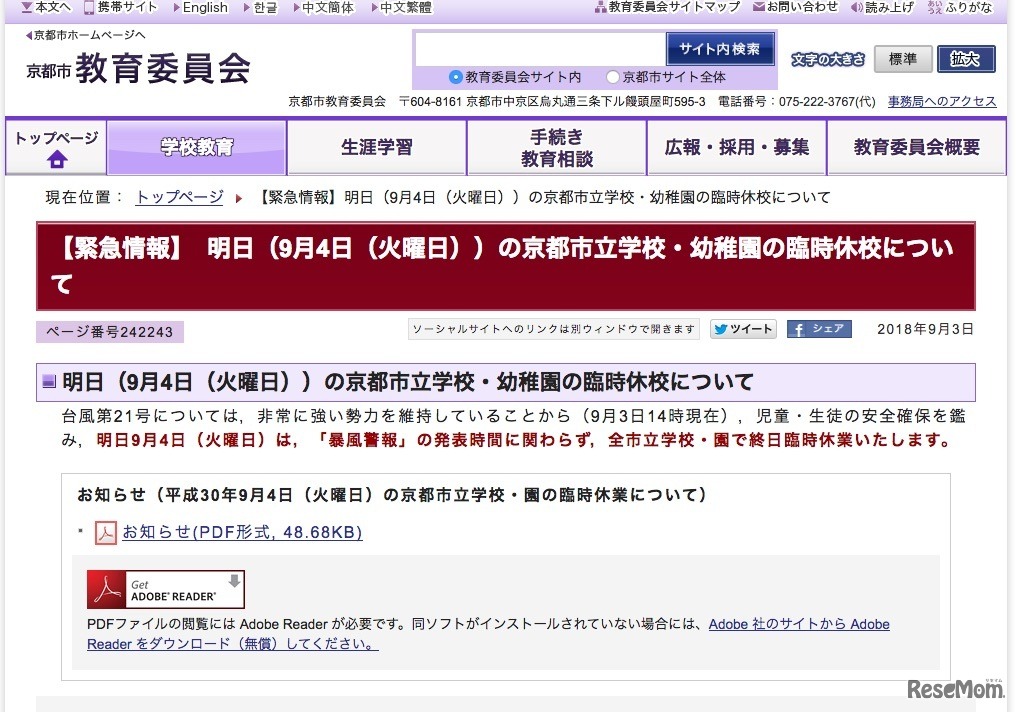This screenshot has height=712, width=1018.
Task: Click the Get Adobe Reader badge
Action: [164, 587]
